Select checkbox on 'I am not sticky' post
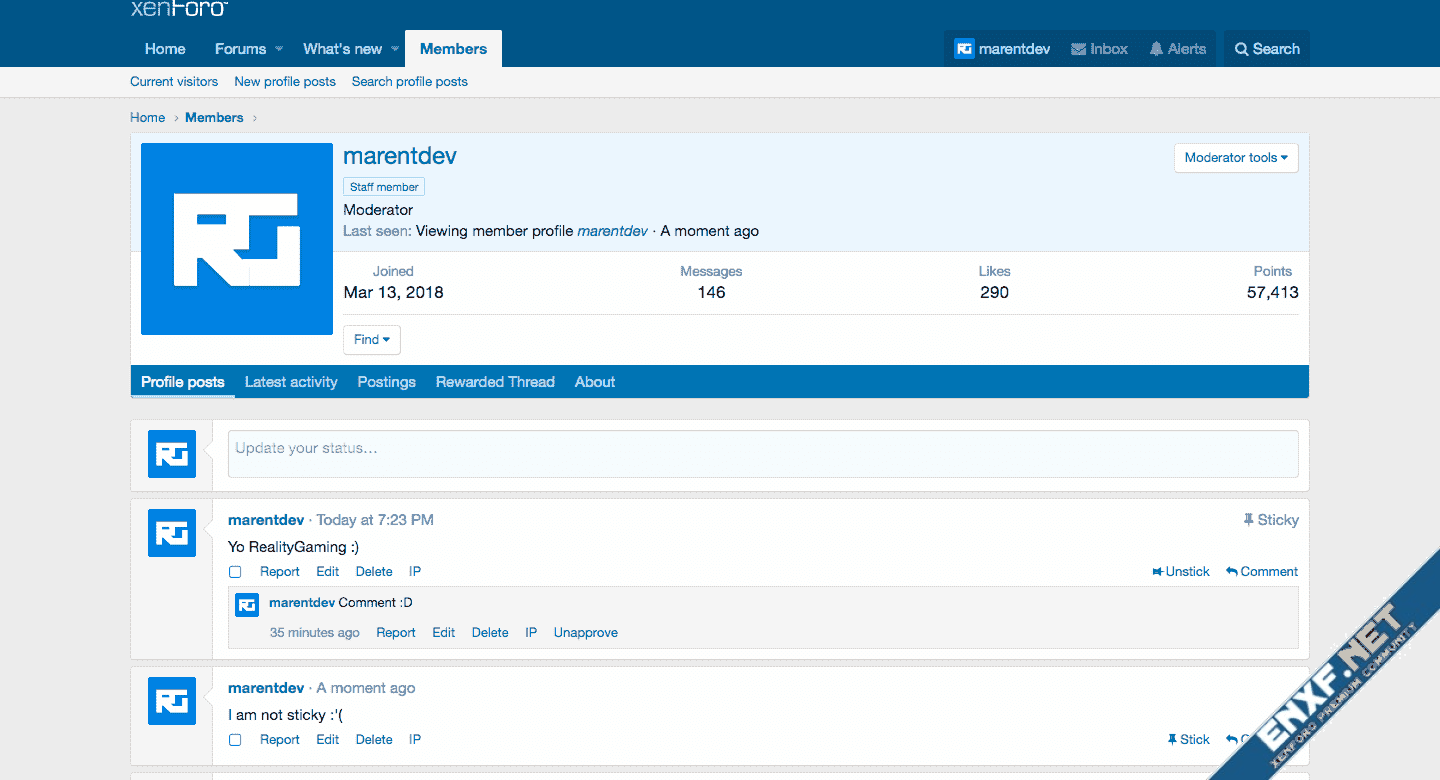The height and width of the screenshot is (780, 1440). pyautogui.click(x=235, y=740)
